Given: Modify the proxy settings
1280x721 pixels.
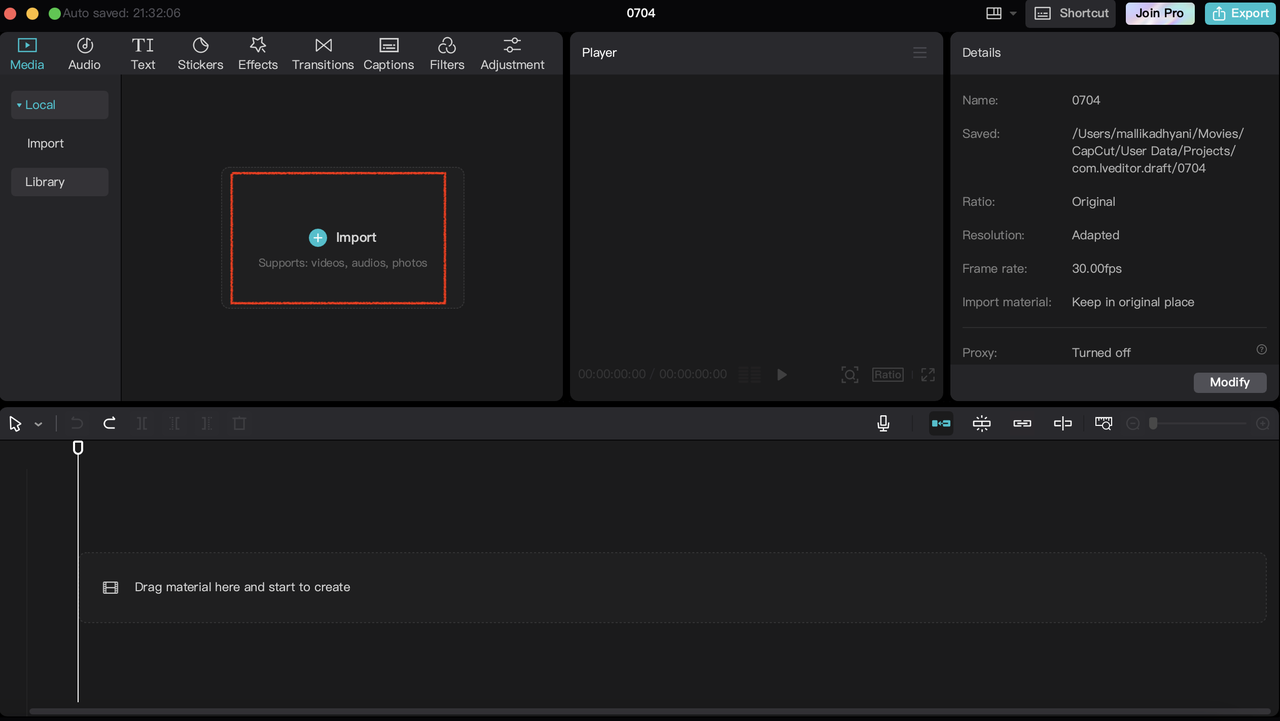Looking at the screenshot, I should 1230,382.
